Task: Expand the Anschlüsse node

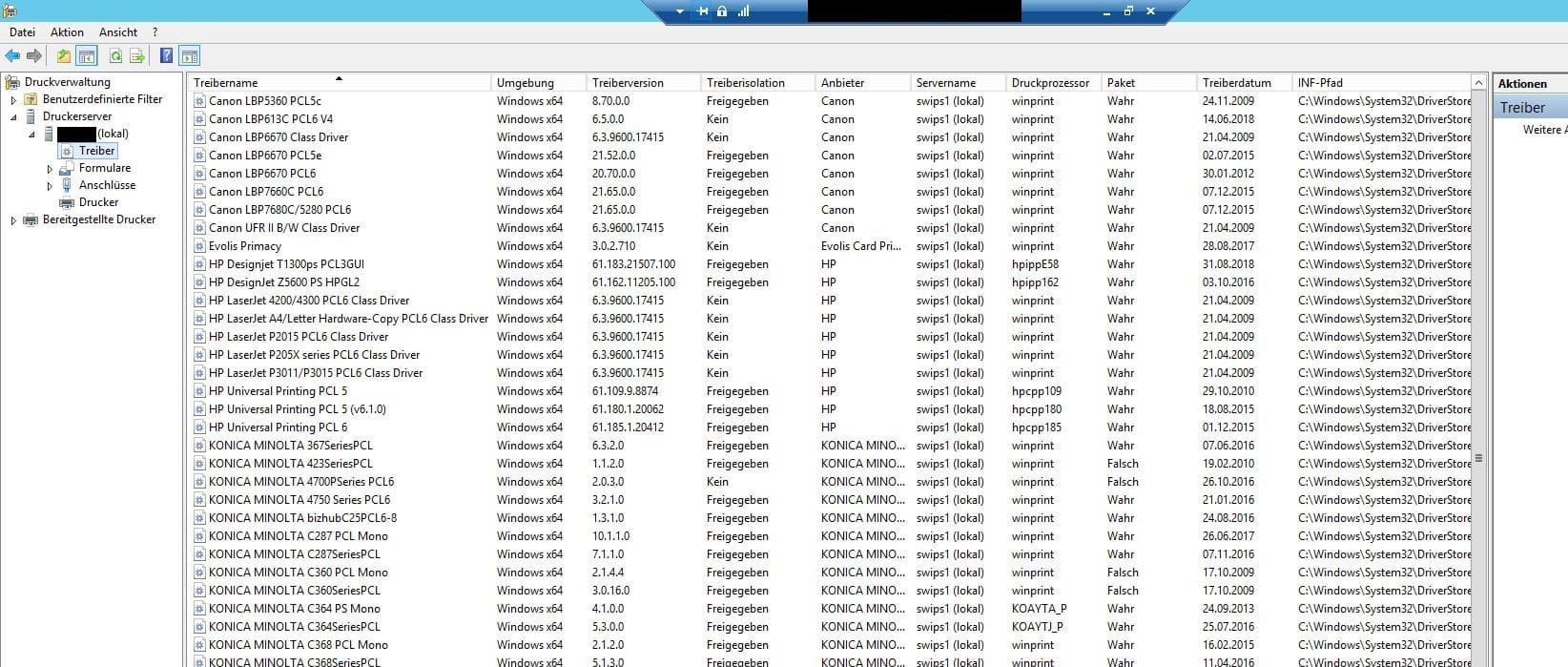Action: 50,186
